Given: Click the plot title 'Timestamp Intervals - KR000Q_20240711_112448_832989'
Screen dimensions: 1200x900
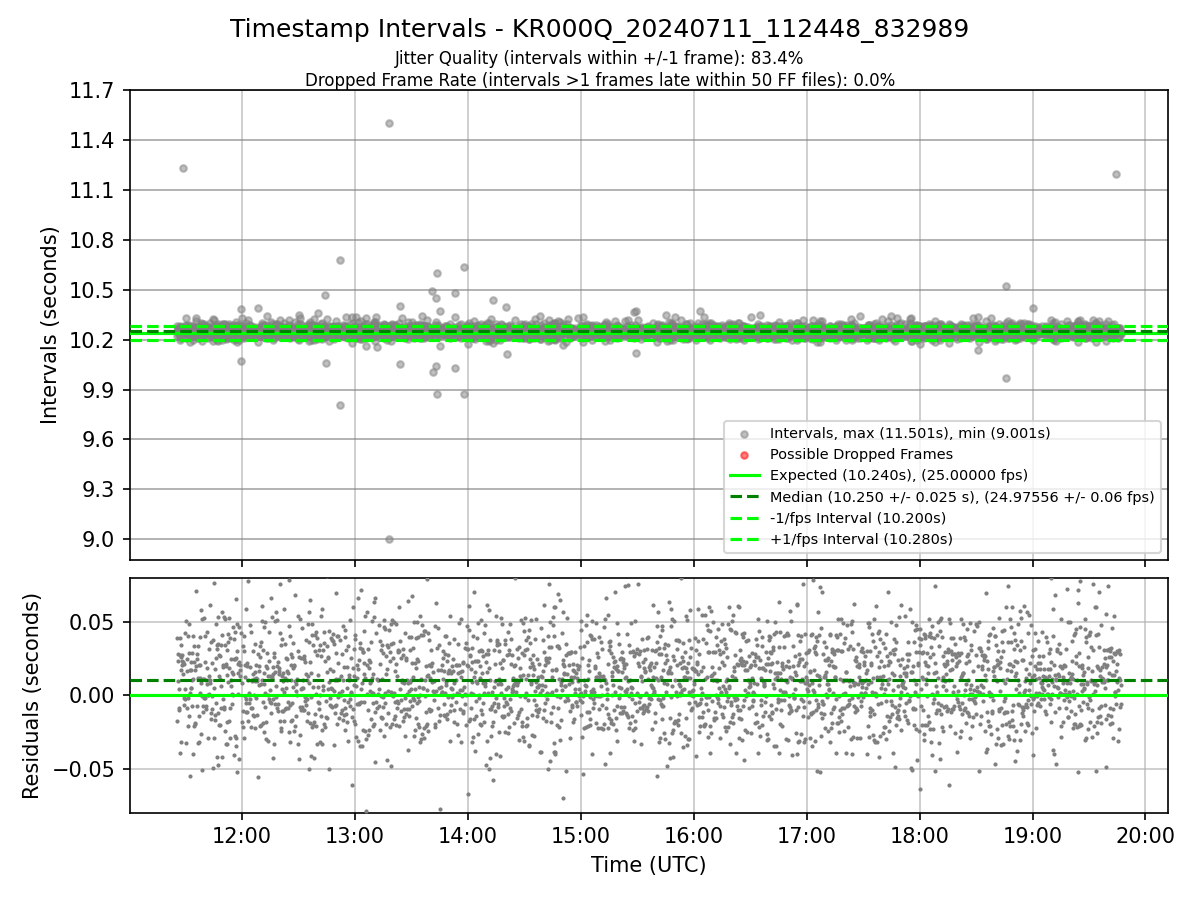Looking at the screenshot, I should (x=599, y=29).
